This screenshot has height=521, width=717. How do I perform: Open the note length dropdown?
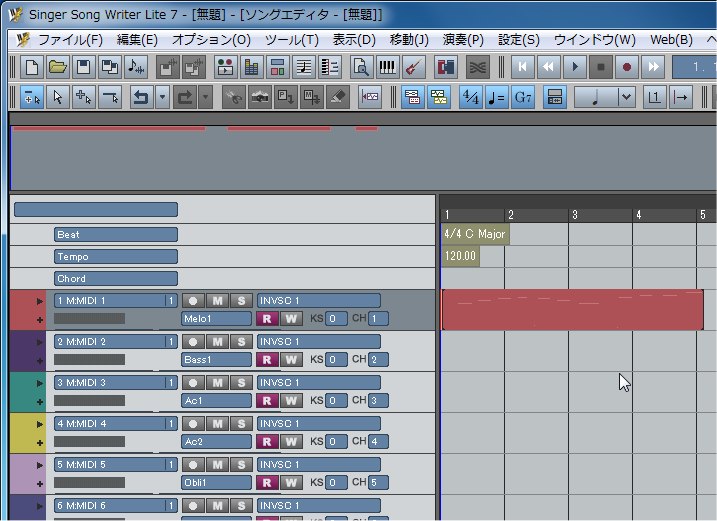(626, 97)
